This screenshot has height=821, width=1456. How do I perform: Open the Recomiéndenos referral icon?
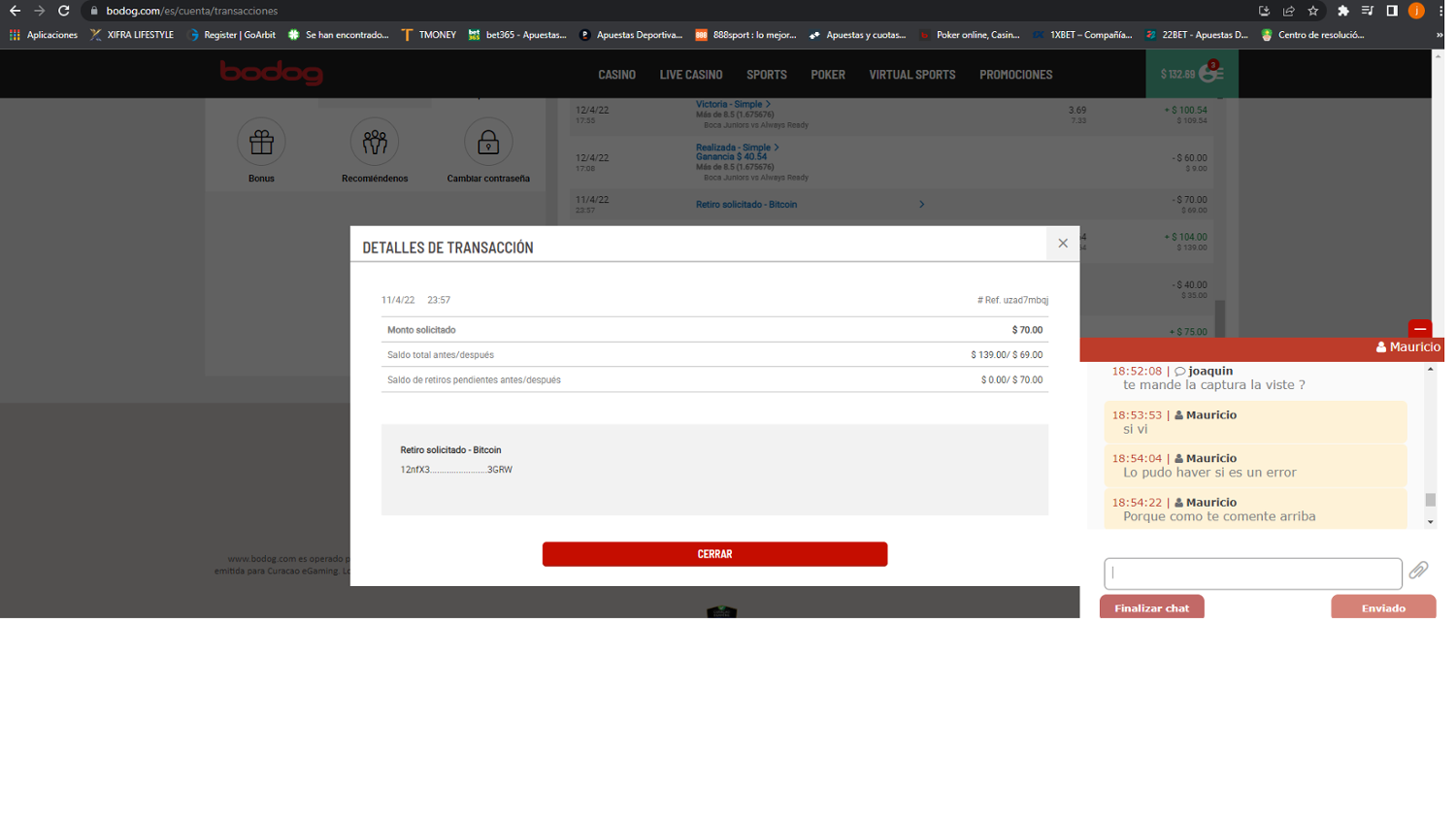coord(375,143)
